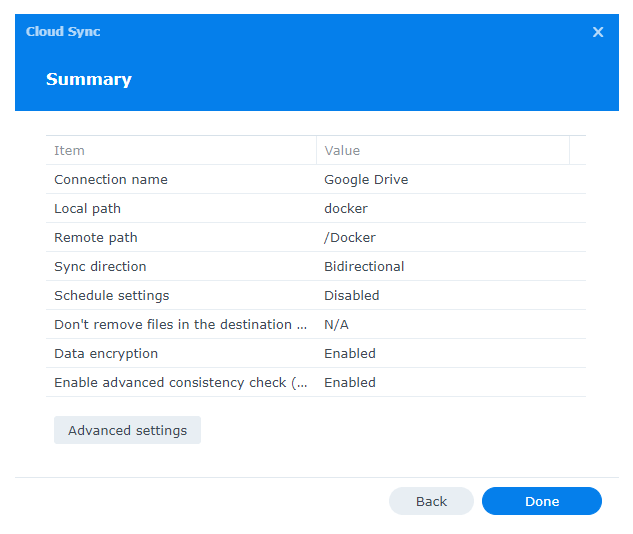Click the /Docker remote path value
Image resolution: width=633 pixels, height=534 pixels.
pyautogui.click(x=350, y=238)
